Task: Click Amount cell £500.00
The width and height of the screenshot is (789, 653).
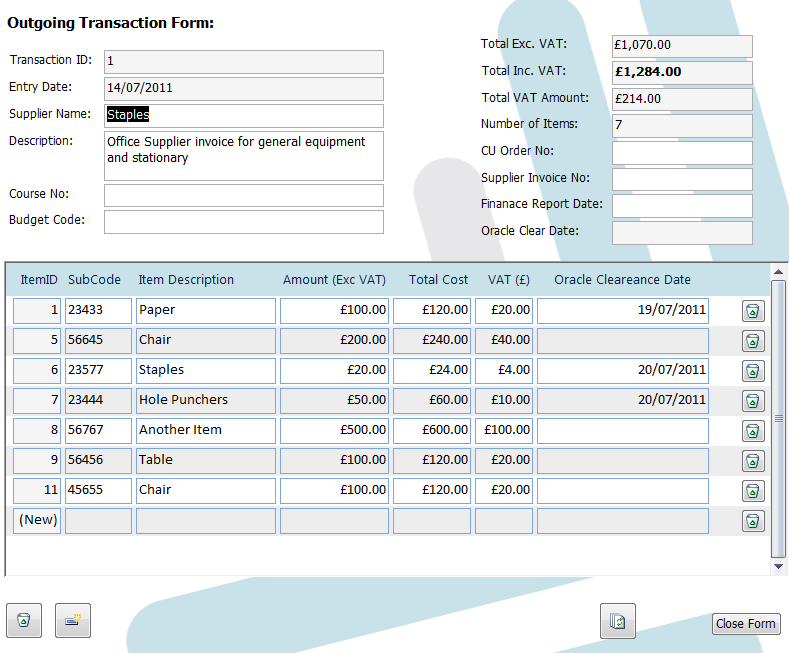Action: (334, 431)
